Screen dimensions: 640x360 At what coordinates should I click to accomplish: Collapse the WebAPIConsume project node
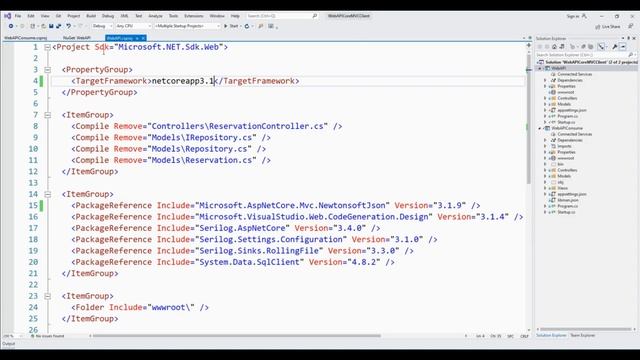pyautogui.click(x=540, y=128)
